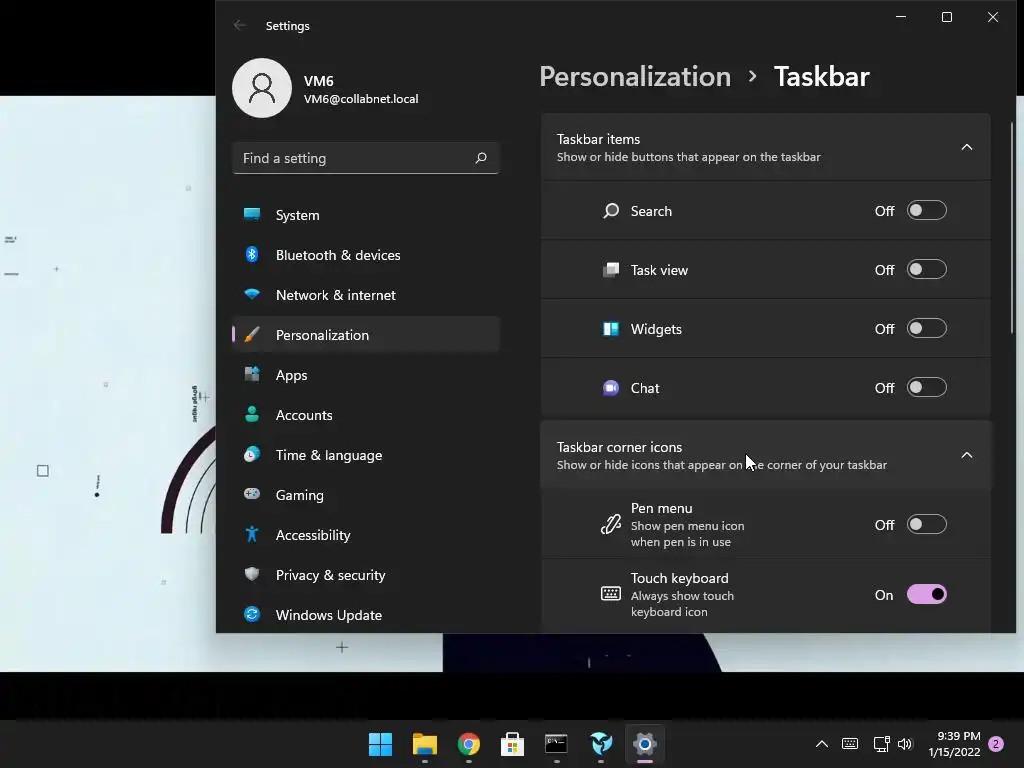Click the Settings gear icon on taskbar

[645, 744]
